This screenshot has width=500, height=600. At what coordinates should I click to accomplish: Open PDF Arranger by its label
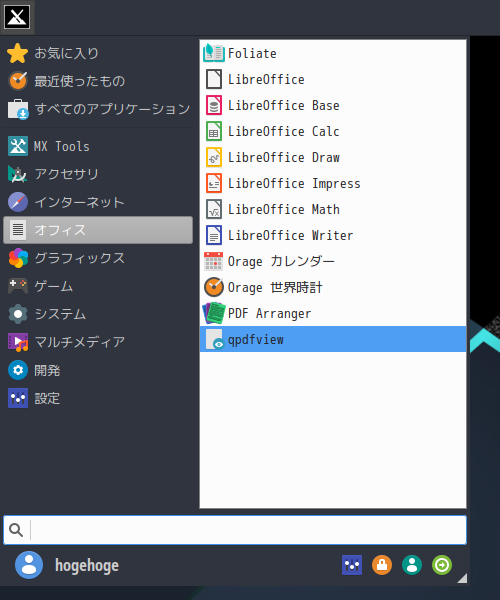click(x=270, y=313)
